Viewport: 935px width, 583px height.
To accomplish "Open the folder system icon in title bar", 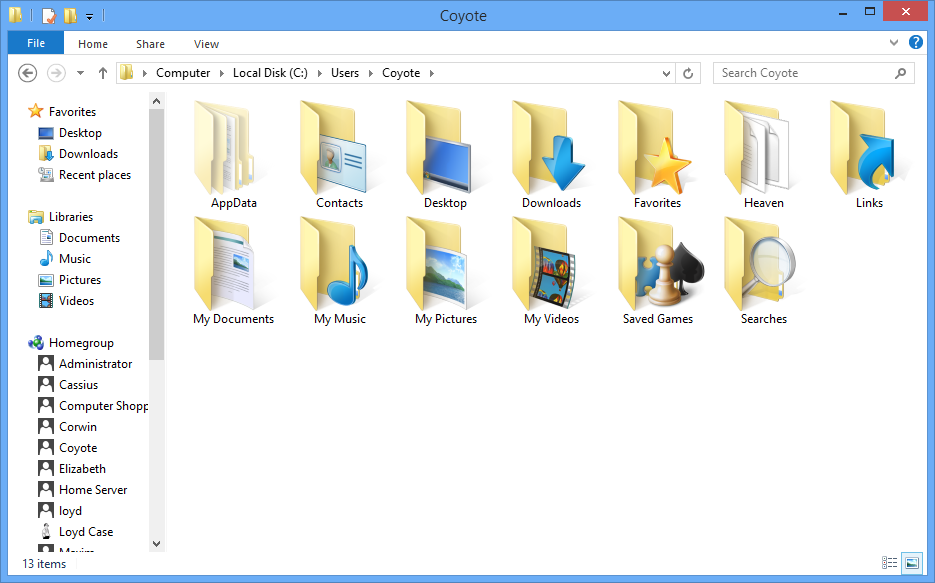I will [16, 14].
